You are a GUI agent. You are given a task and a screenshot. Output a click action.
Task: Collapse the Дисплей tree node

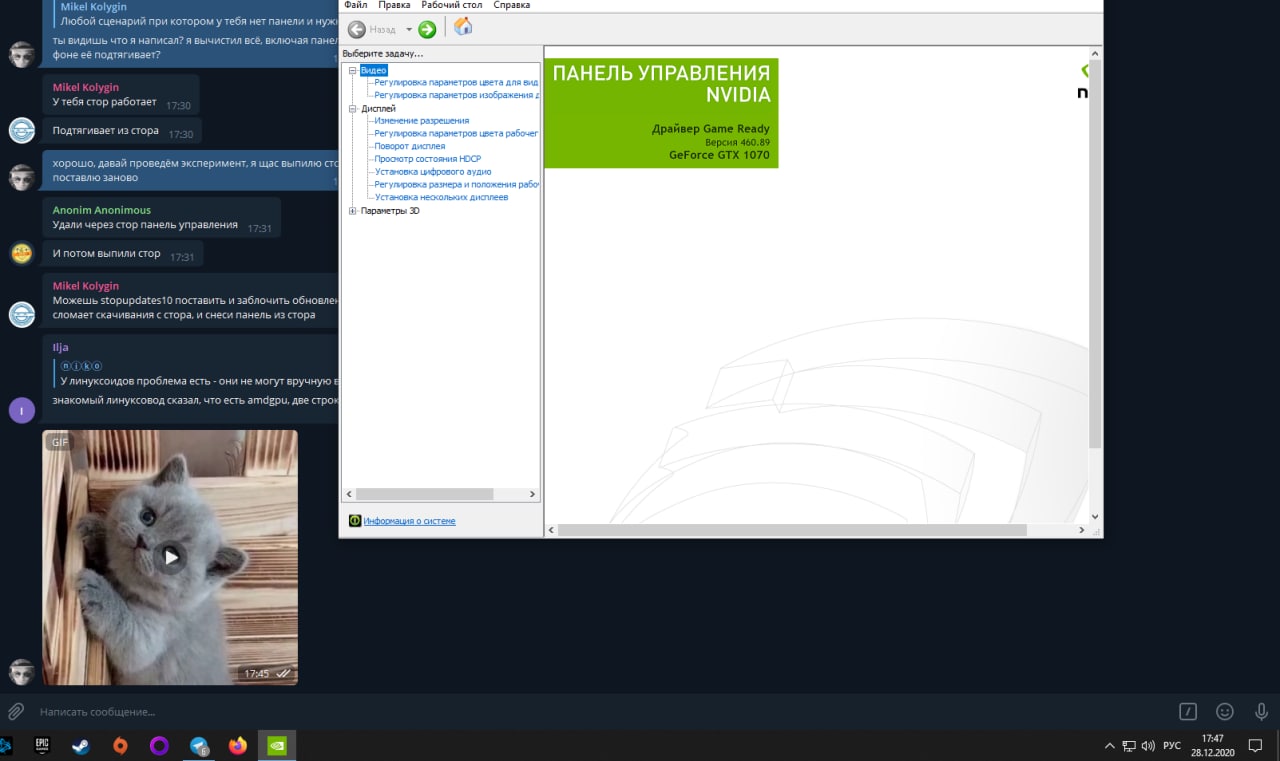click(352, 108)
